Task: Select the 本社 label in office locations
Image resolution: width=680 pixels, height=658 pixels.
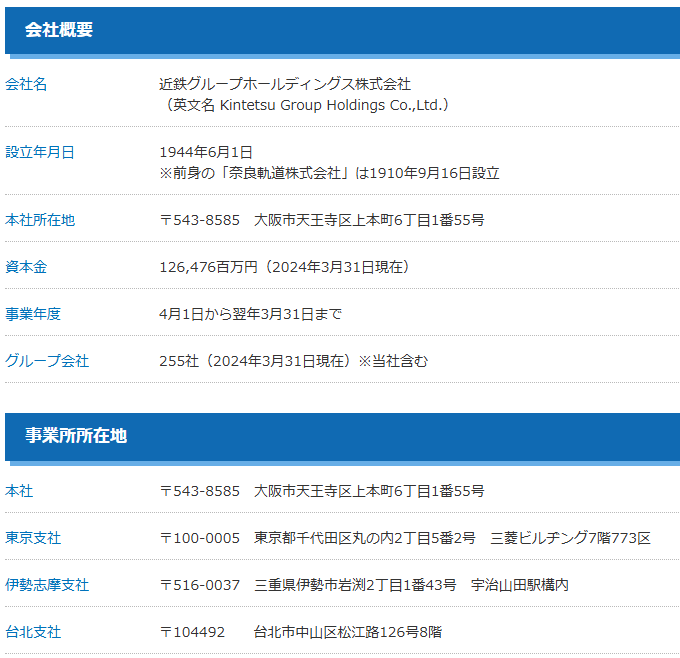Action: [x=19, y=491]
